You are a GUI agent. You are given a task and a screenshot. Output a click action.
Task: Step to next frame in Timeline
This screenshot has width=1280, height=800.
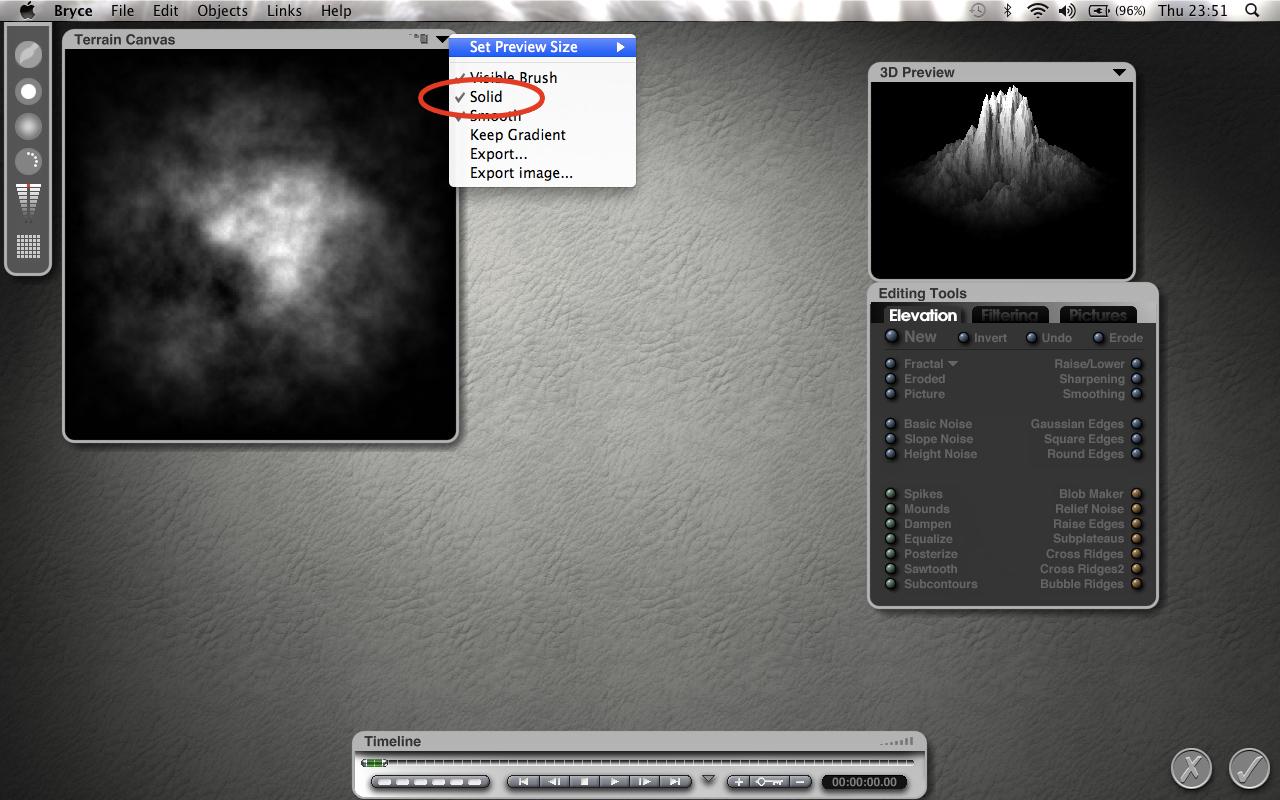tap(645, 782)
